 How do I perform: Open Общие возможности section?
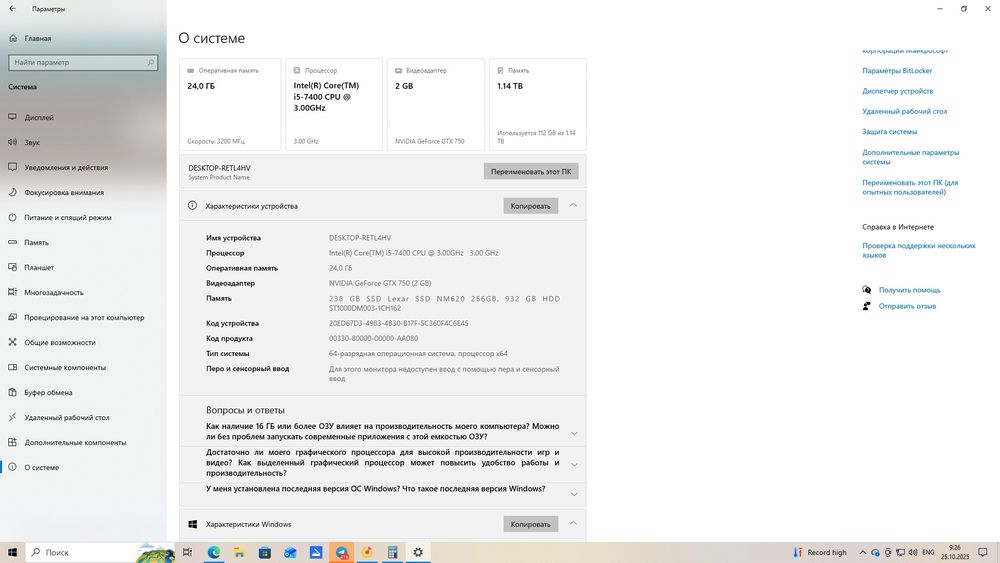[x=83, y=342]
